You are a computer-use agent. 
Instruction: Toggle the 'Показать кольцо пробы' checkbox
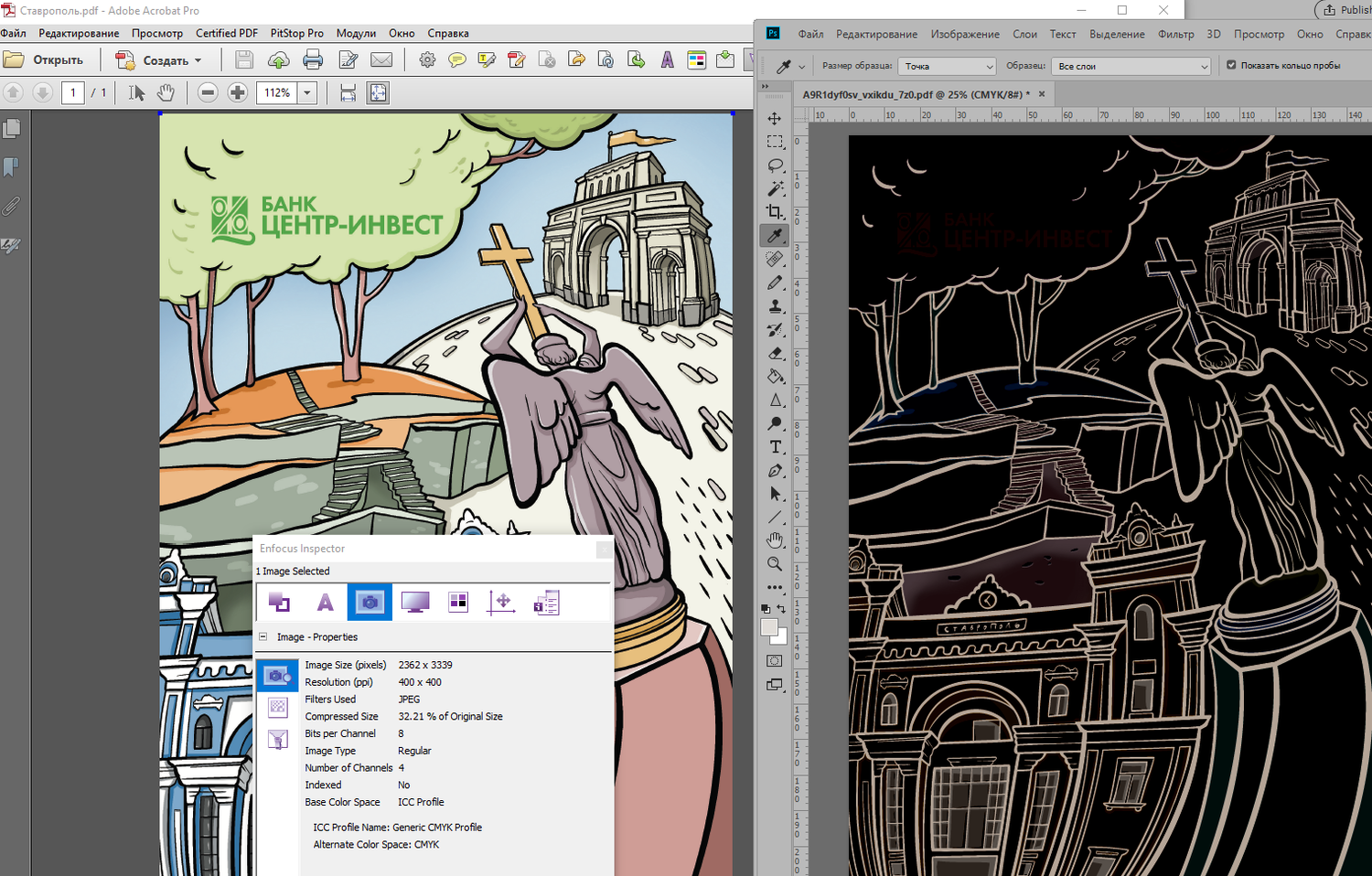coord(1231,65)
